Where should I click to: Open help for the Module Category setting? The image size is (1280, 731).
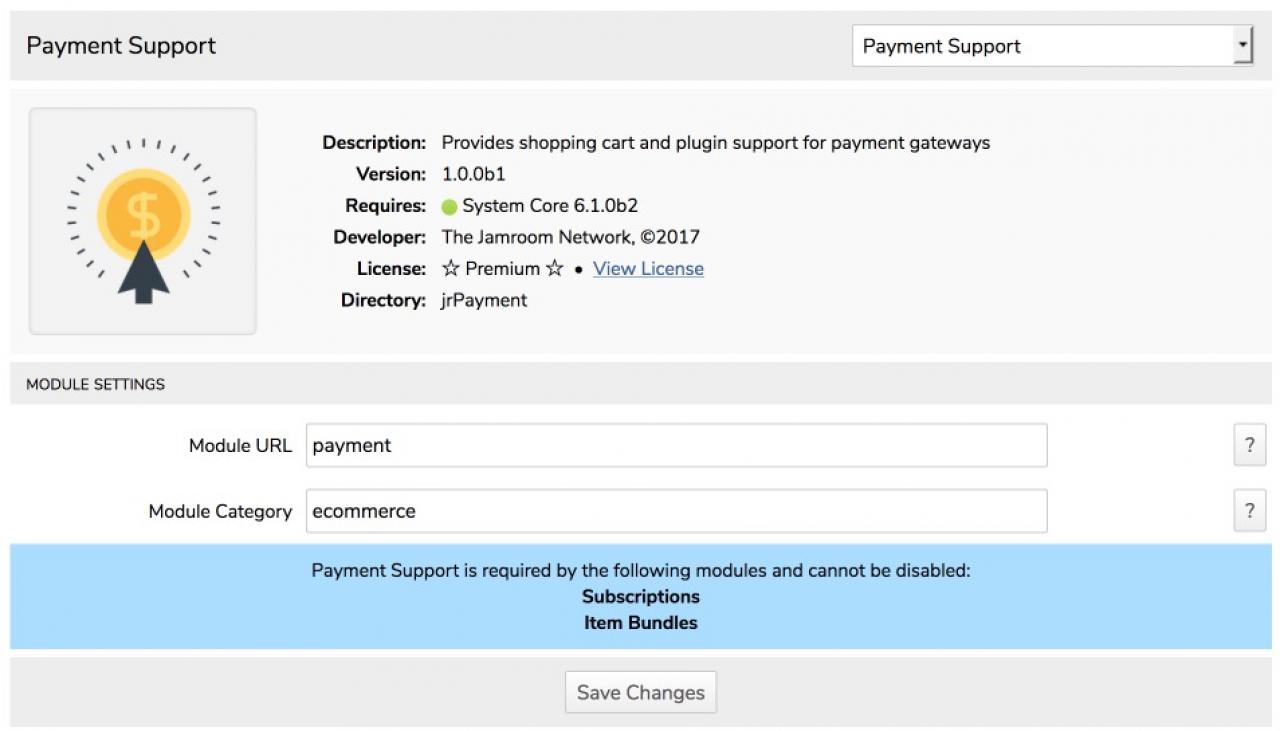coord(1249,511)
